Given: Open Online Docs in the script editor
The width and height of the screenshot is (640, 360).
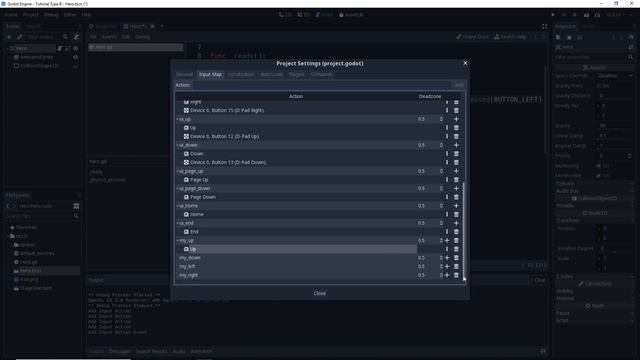Looking at the screenshot, I should [472, 37].
